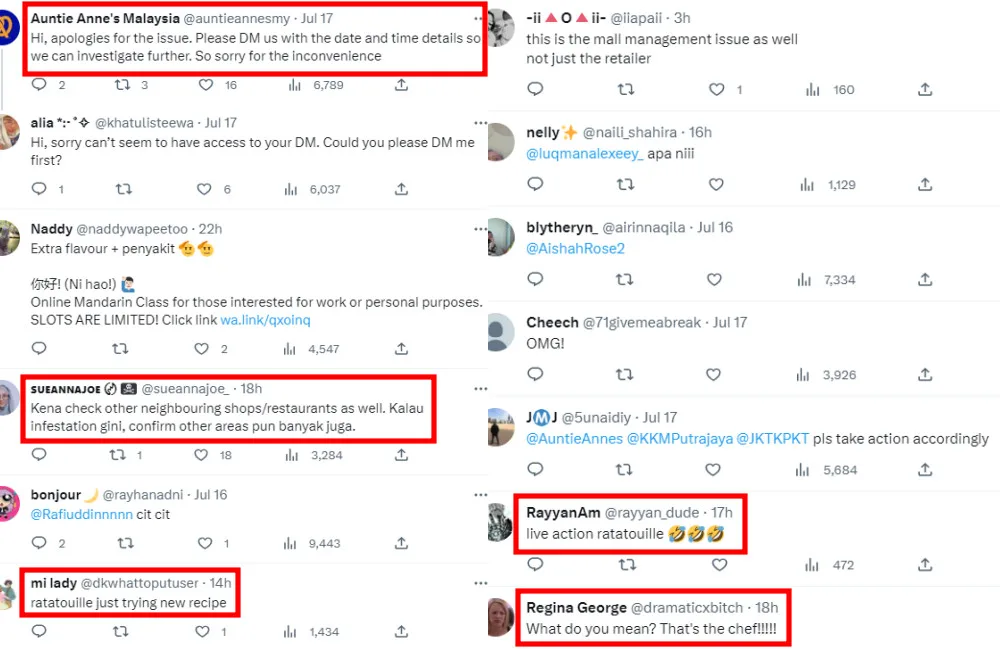Share nelly's apa niii tweet
This screenshot has height=650, width=1000.
coord(925,185)
